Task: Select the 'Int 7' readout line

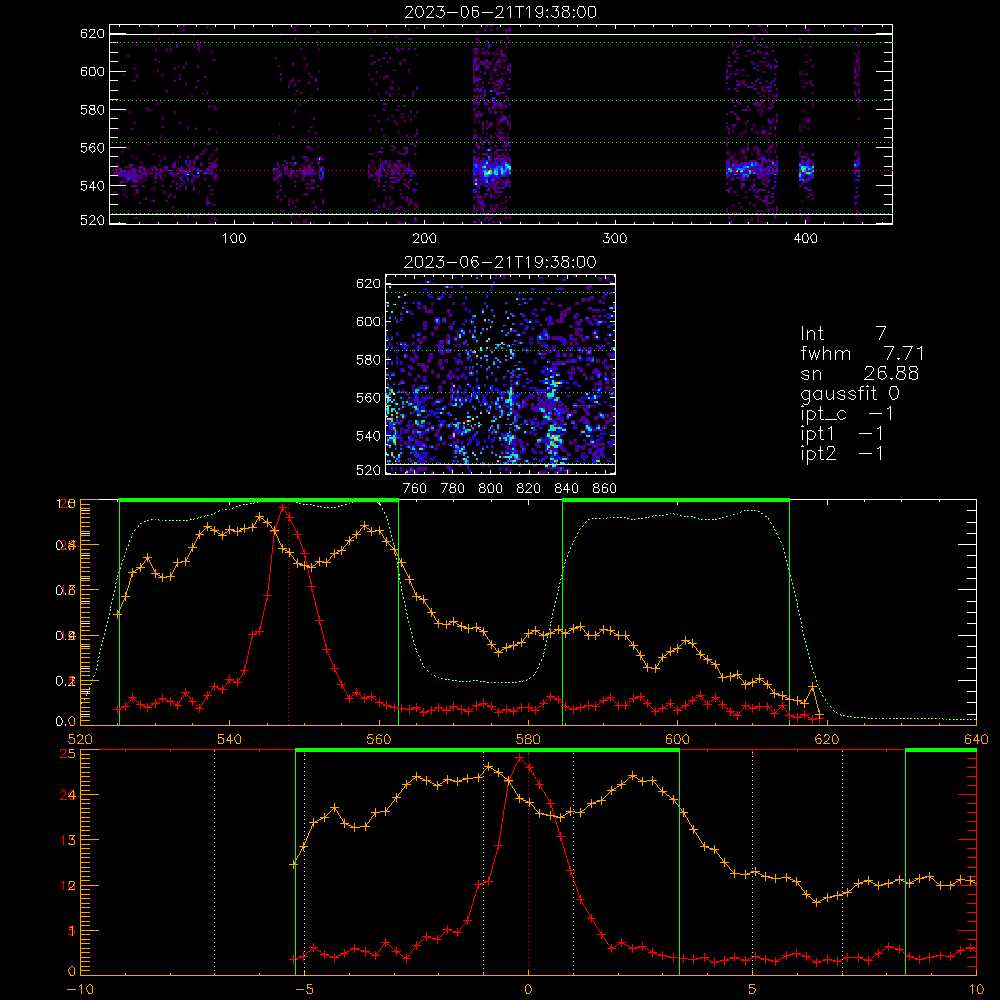Action: click(x=843, y=334)
